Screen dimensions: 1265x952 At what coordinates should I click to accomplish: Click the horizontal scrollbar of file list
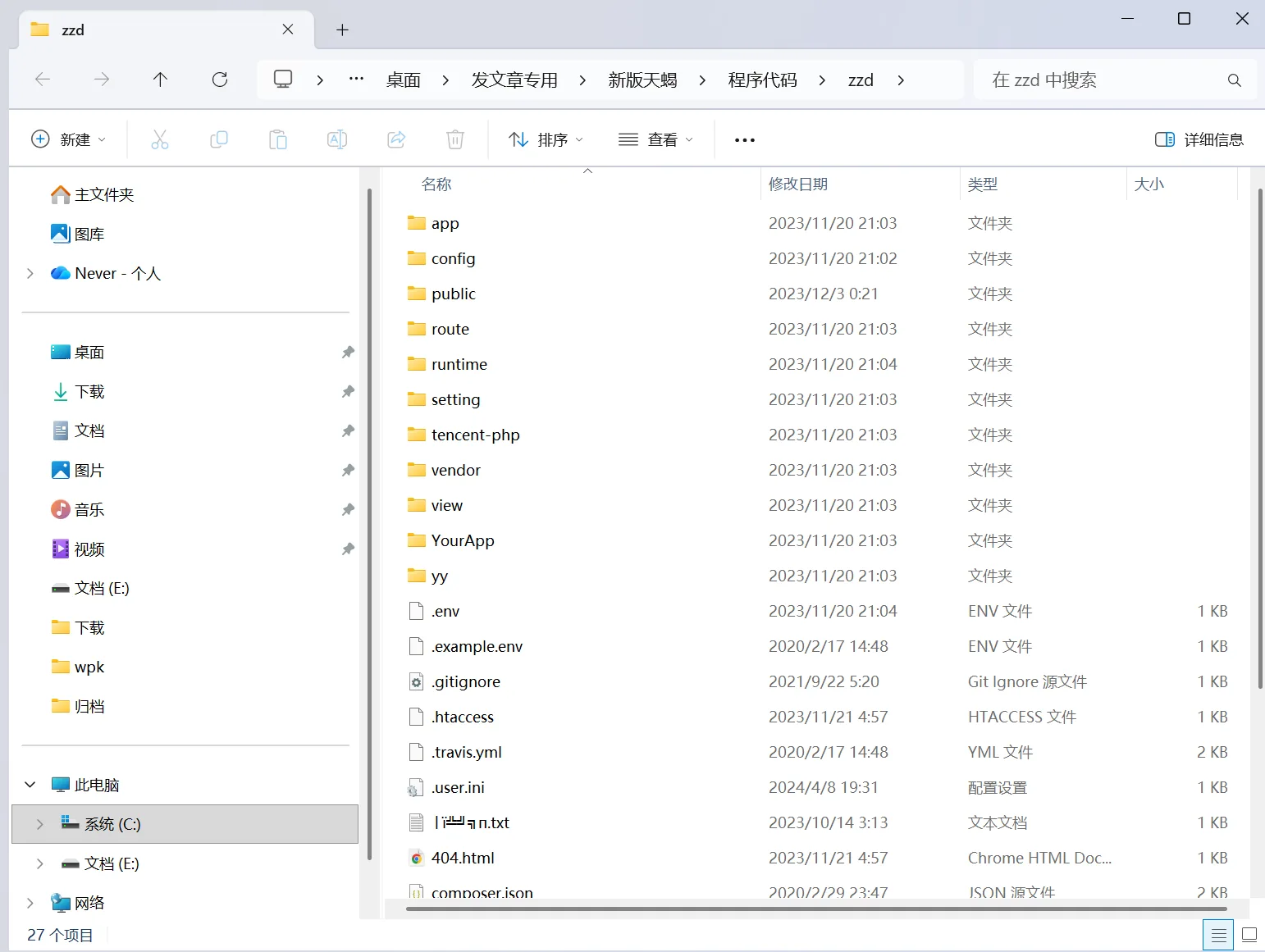(816, 909)
